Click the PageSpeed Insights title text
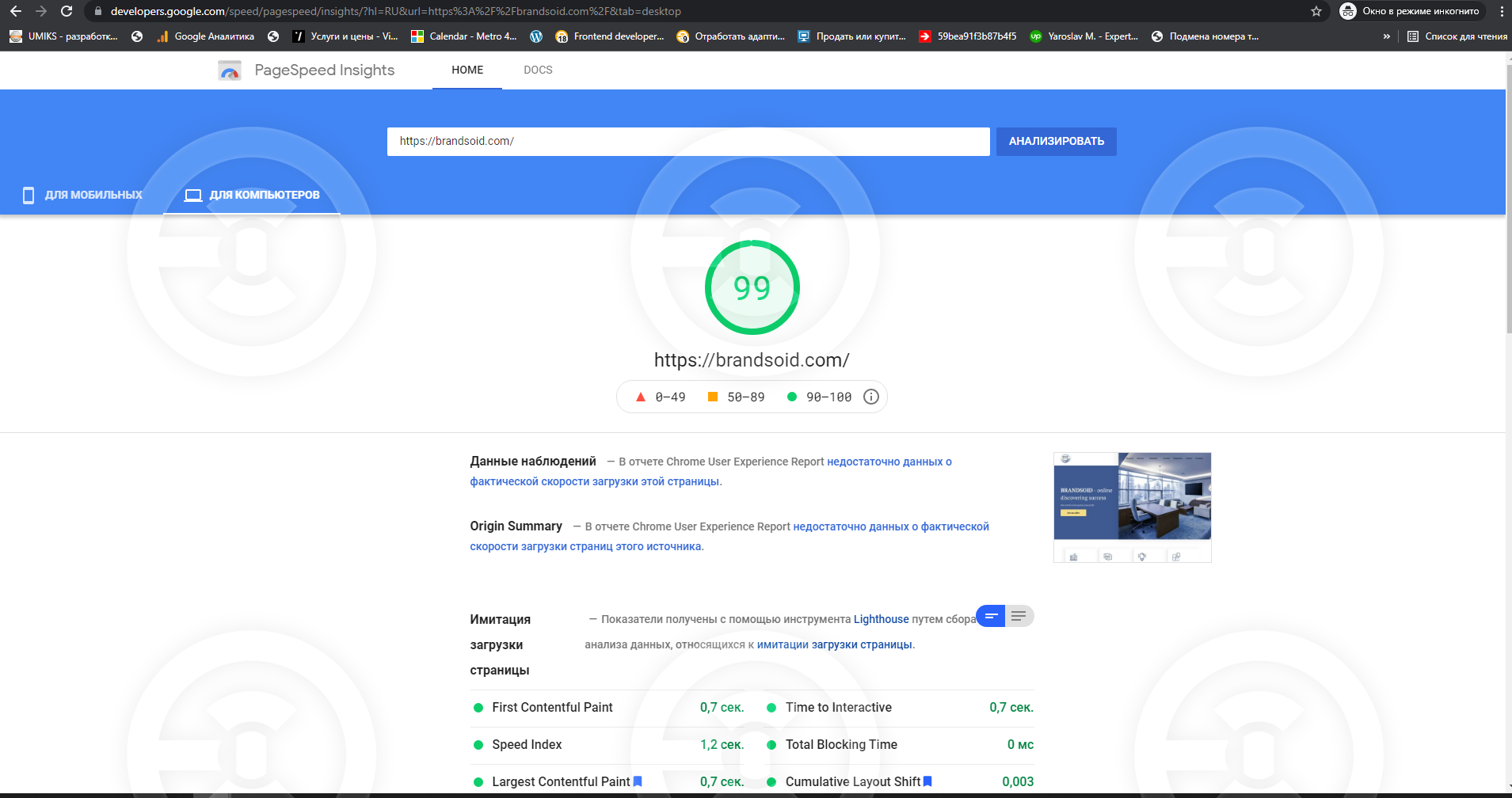This screenshot has width=1512, height=798. [x=325, y=70]
